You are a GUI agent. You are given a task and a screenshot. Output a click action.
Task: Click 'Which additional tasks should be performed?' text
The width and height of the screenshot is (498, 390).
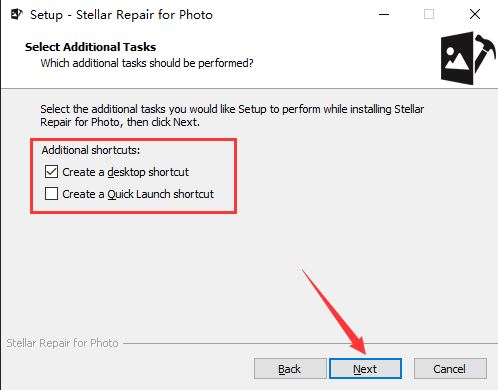pos(147,63)
